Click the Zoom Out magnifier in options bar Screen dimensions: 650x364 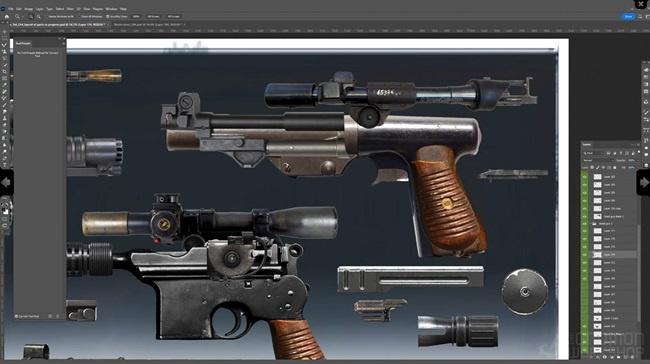click(39, 17)
